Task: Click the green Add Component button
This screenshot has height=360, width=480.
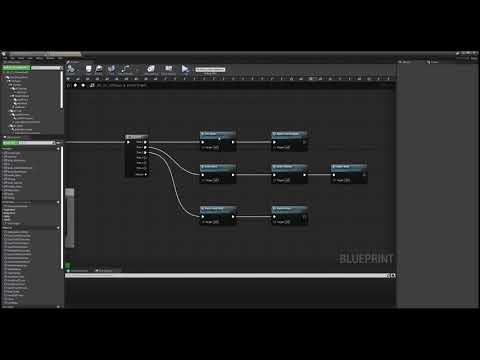Action: click(x=17, y=67)
